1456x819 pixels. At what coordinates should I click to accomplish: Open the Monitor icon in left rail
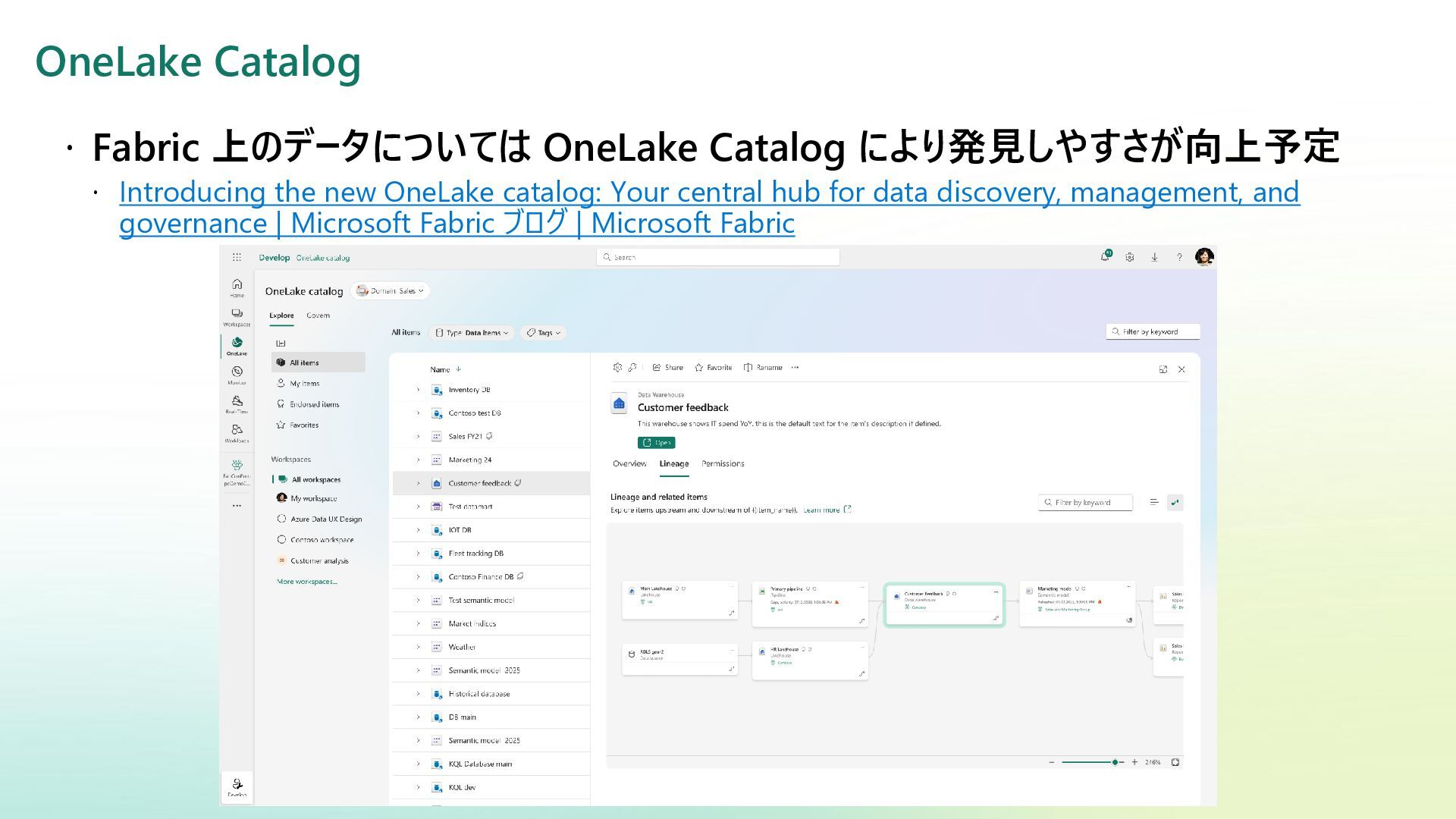237,375
